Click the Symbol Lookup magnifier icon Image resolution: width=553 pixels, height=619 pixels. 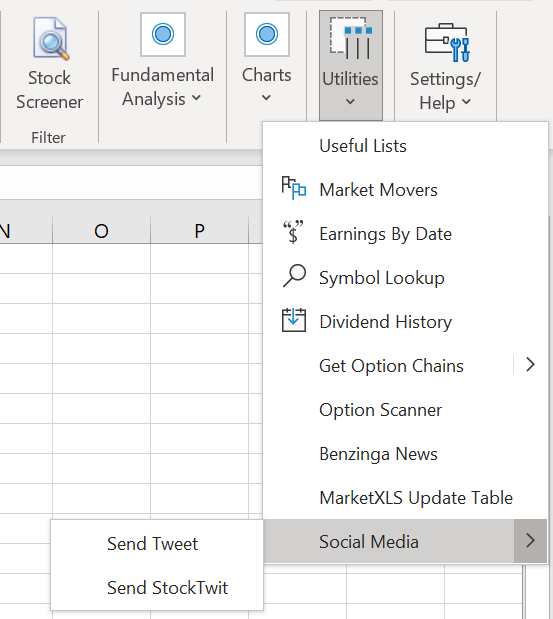coord(294,276)
